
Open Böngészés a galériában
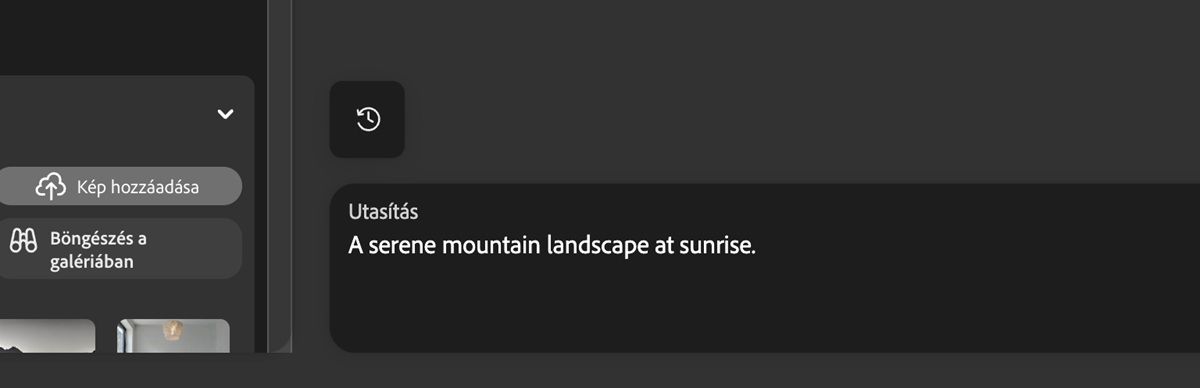(118, 249)
